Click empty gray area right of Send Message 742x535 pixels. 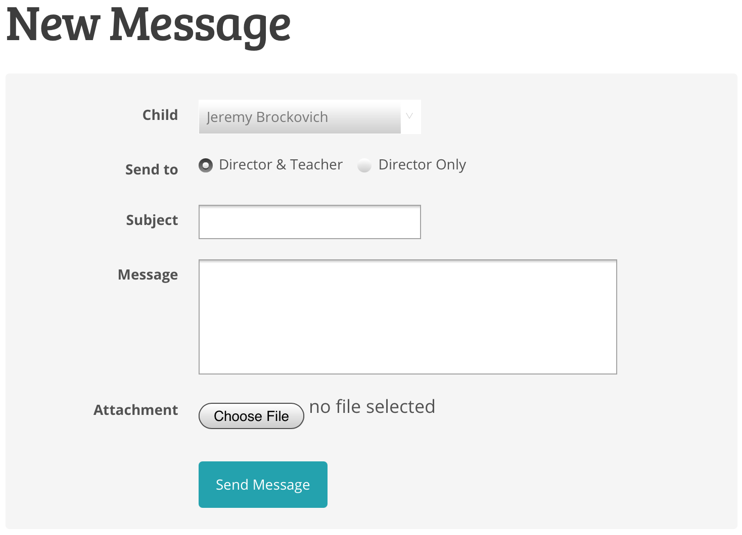[x=530, y=485]
